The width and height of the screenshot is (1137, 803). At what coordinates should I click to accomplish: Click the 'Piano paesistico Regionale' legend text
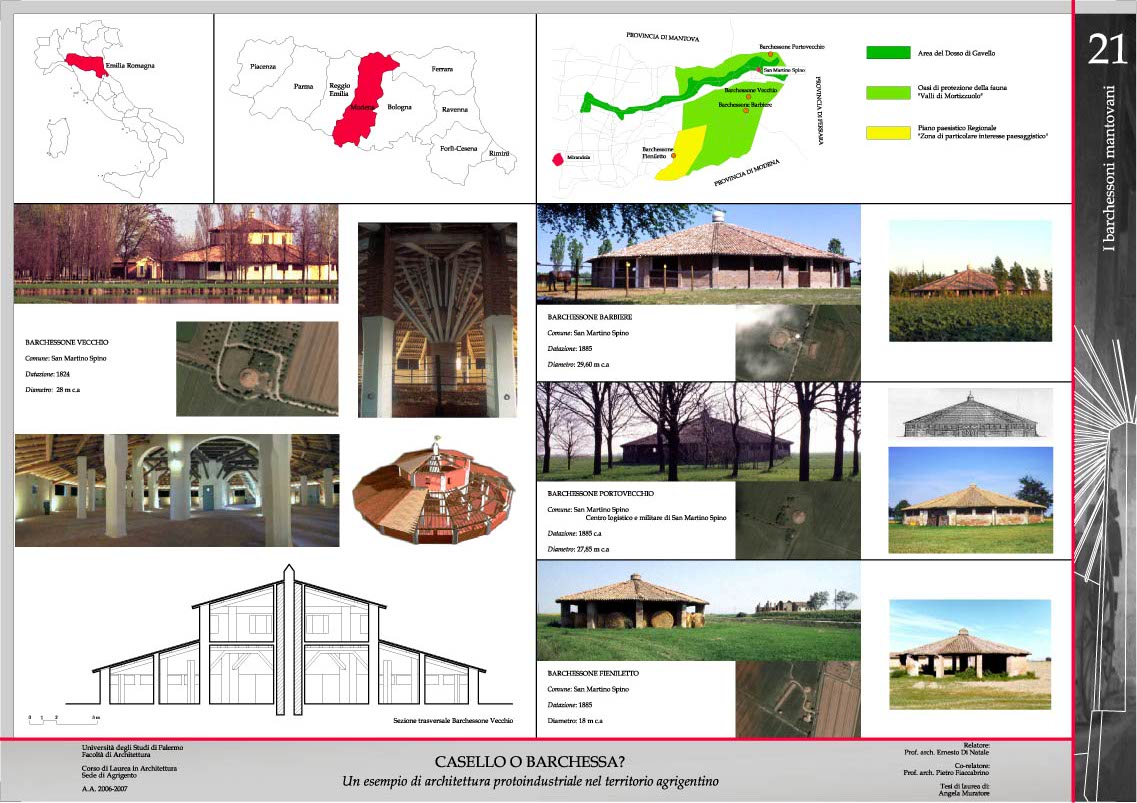pos(957,128)
